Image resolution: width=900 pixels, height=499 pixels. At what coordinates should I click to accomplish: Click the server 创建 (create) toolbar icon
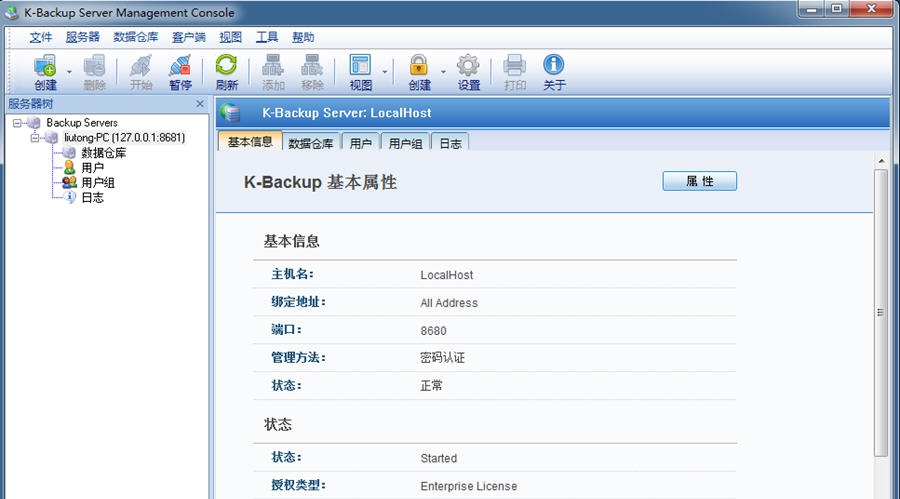point(45,72)
